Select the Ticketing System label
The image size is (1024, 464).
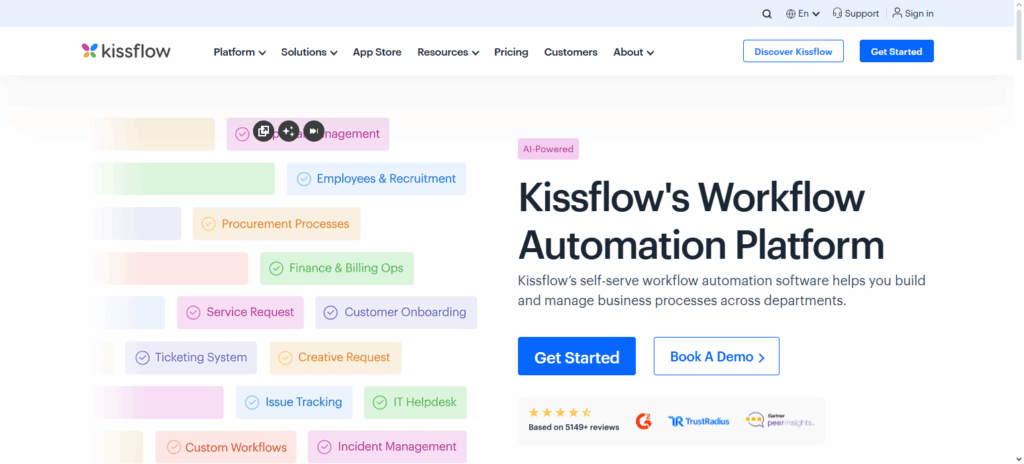click(200, 357)
